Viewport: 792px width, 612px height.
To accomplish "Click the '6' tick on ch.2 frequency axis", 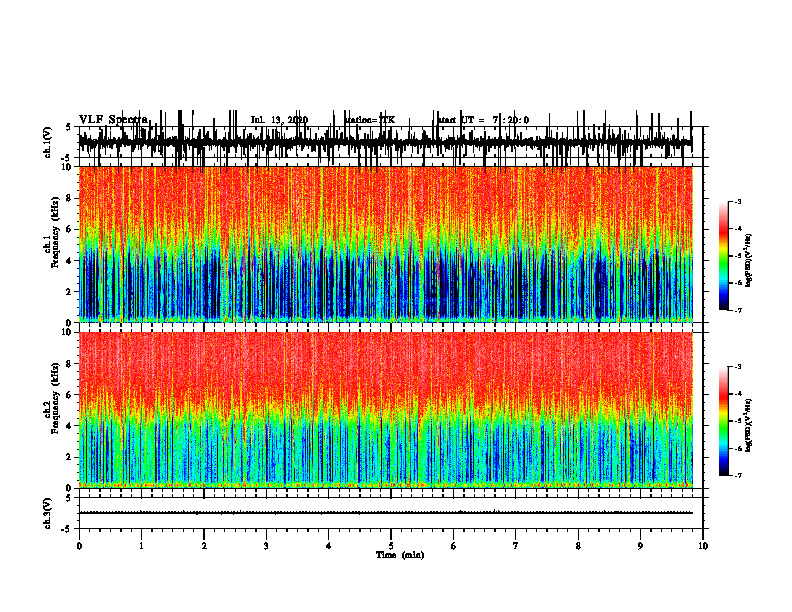I will (69, 395).
